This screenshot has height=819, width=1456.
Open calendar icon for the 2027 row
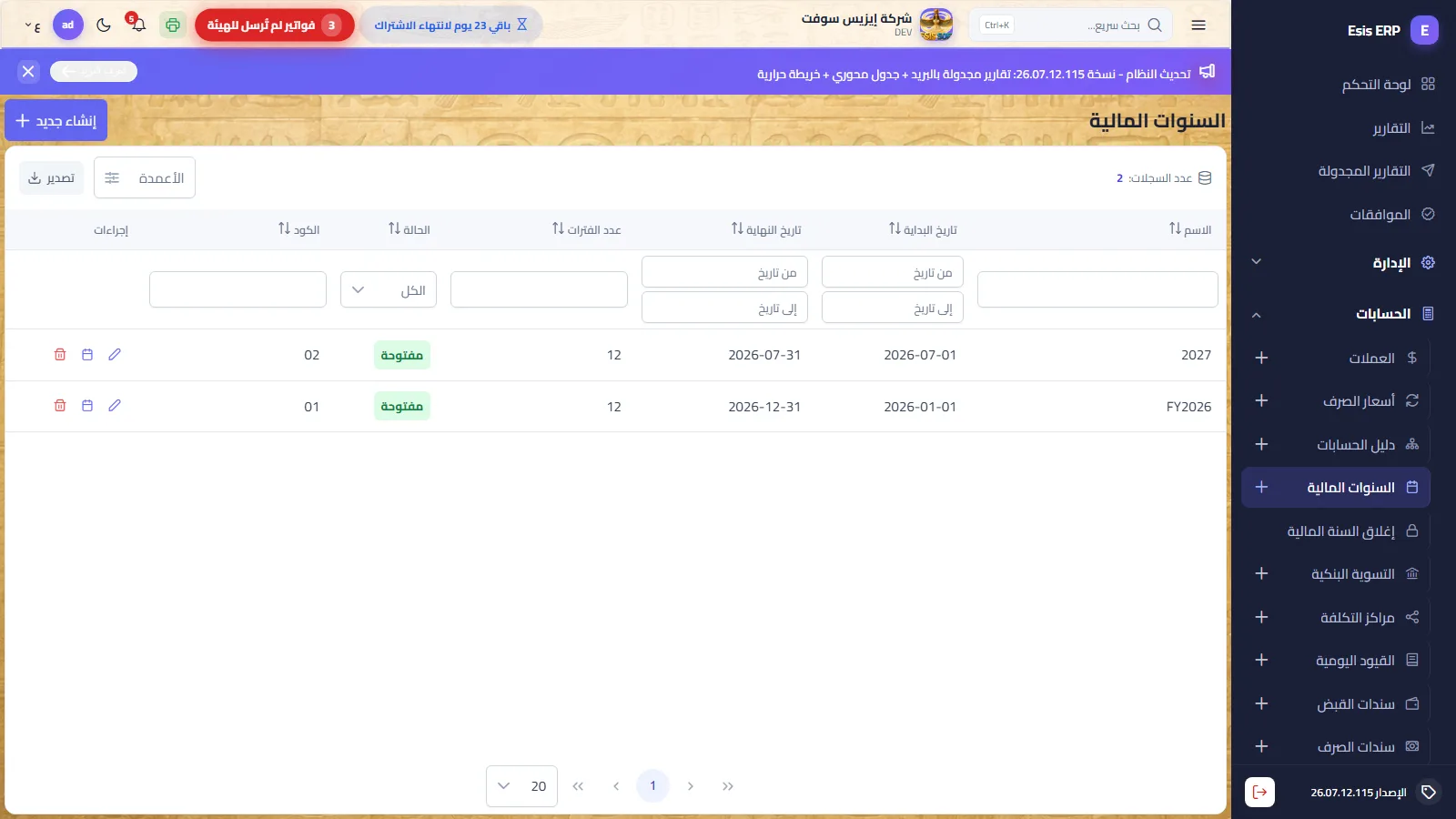tap(87, 355)
